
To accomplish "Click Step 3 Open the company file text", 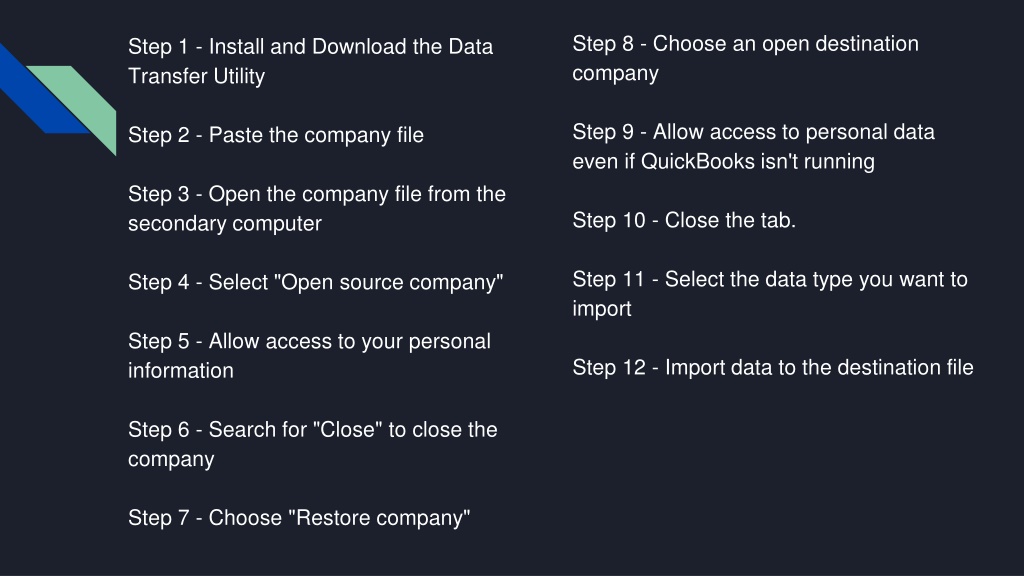I will [317, 208].
